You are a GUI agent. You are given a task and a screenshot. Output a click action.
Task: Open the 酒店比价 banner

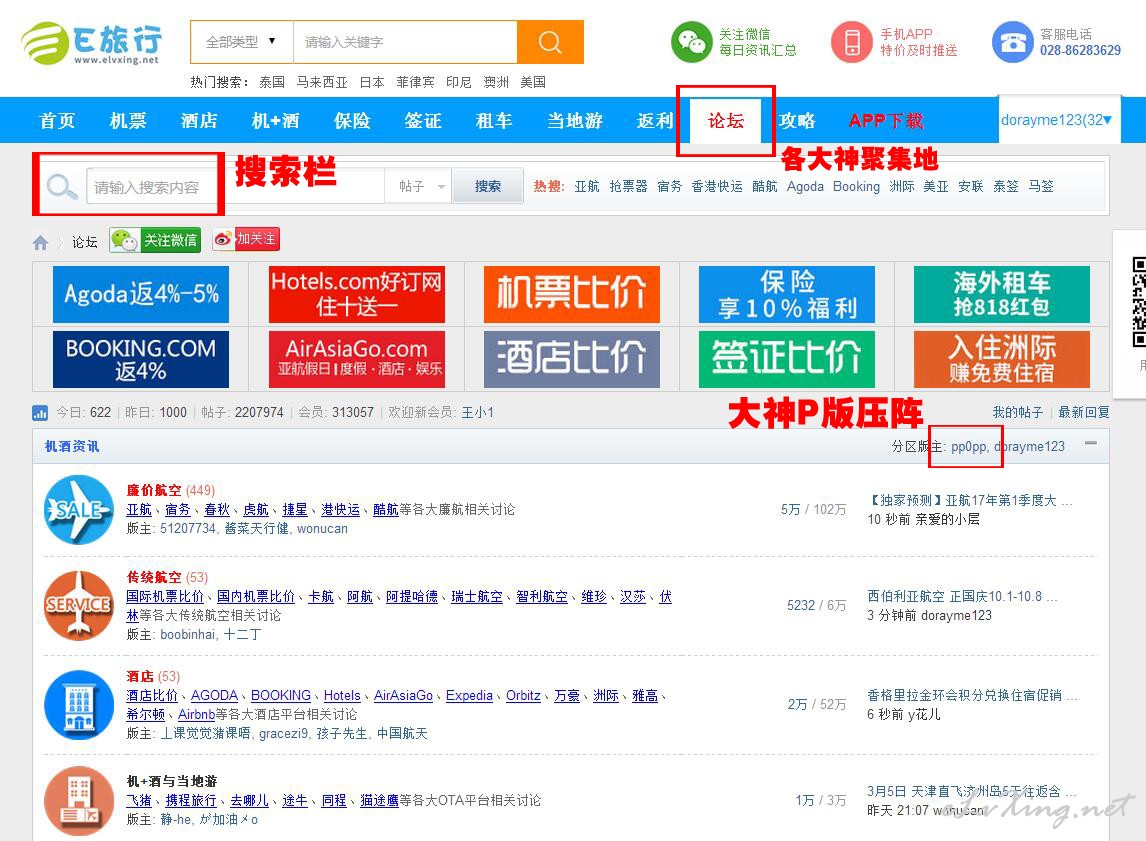click(x=572, y=359)
